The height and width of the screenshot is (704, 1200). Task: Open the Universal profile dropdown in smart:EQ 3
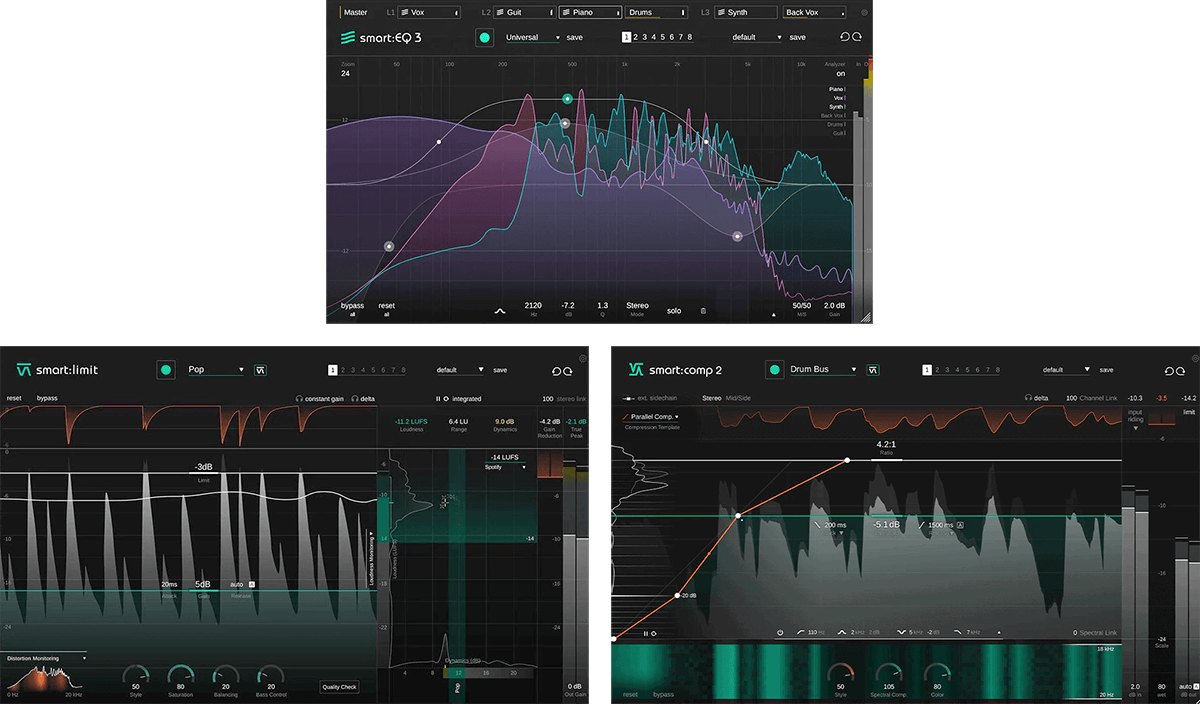(x=532, y=37)
